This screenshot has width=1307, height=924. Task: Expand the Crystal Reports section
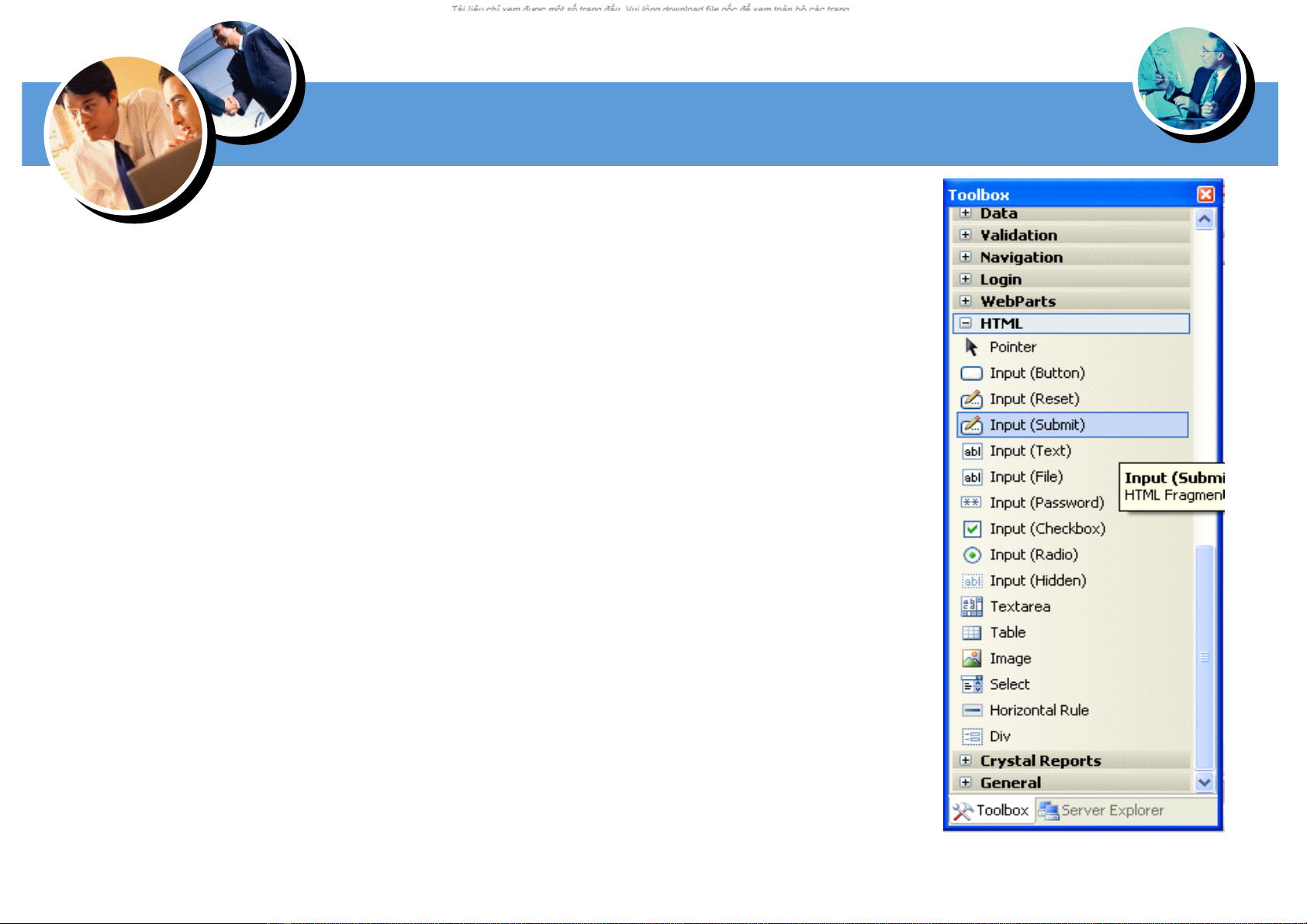coord(965,761)
